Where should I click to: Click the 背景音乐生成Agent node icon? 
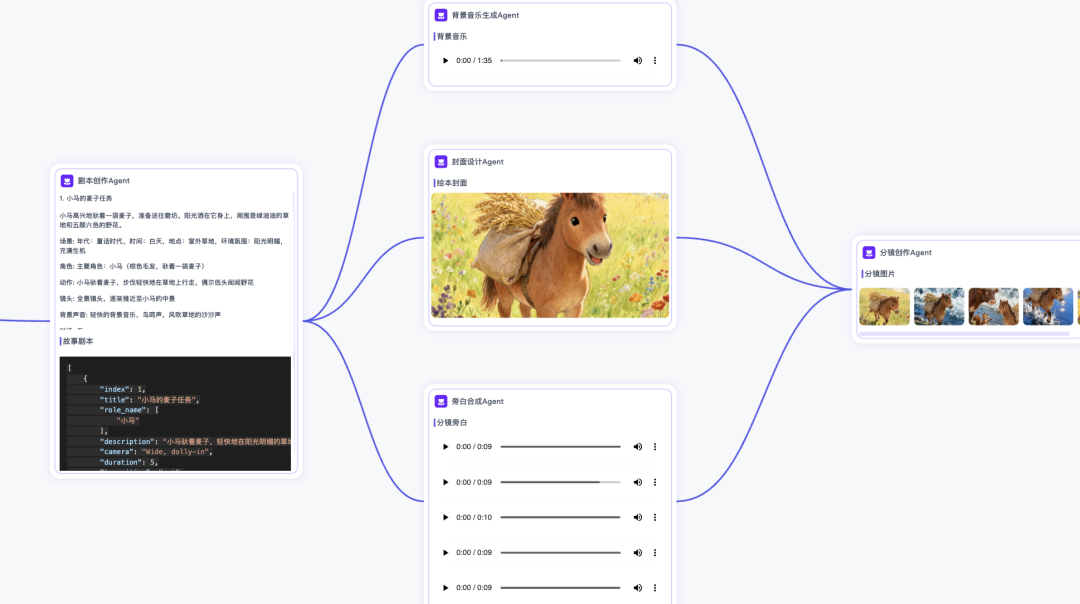441,15
